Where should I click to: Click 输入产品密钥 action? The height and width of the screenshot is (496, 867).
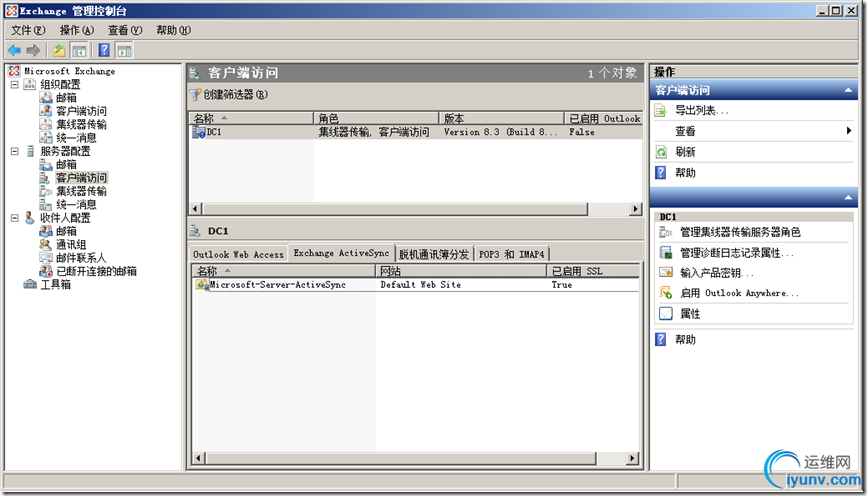click(717, 273)
